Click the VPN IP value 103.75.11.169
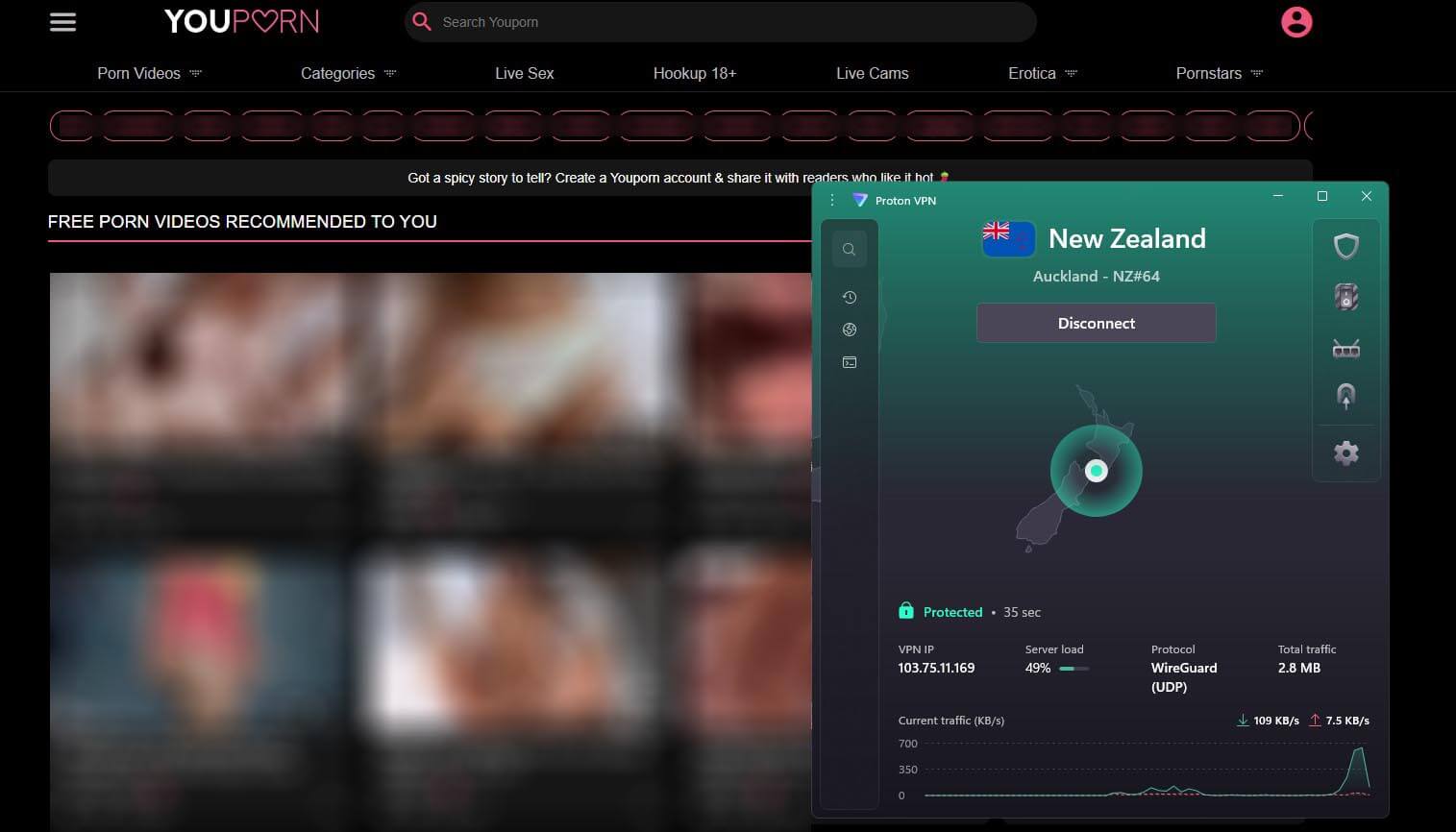The height and width of the screenshot is (832, 1456). coord(936,668)
